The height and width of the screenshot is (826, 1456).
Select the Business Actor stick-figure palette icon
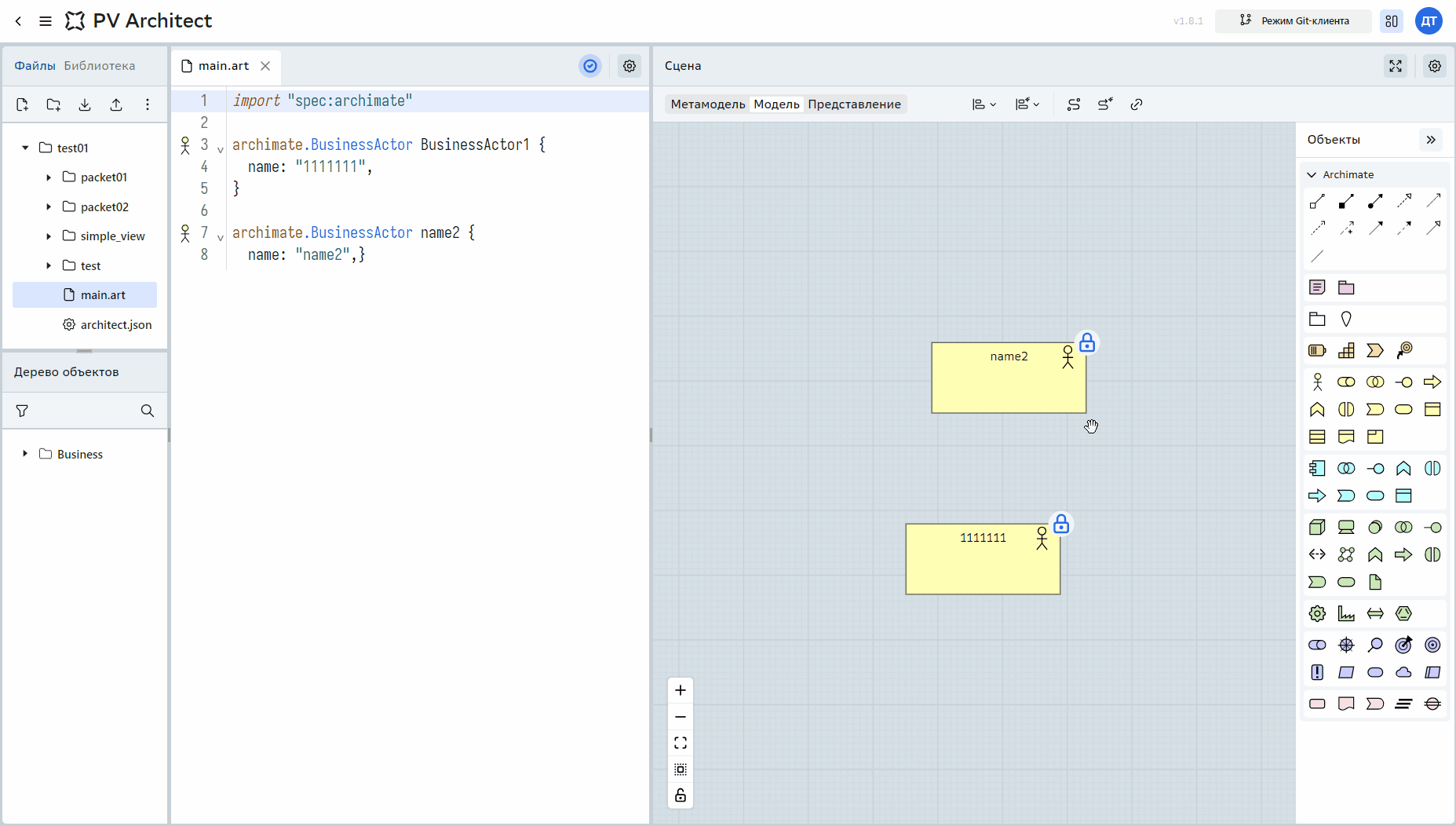pos(1317,382)
